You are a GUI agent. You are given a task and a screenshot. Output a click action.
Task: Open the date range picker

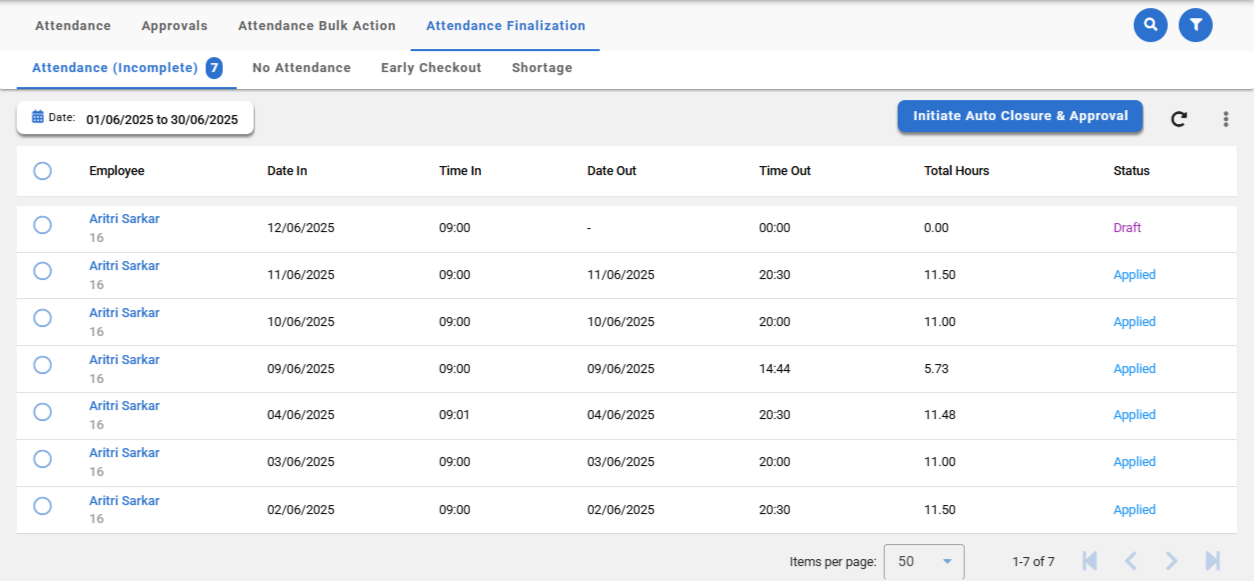coord(135,118)
